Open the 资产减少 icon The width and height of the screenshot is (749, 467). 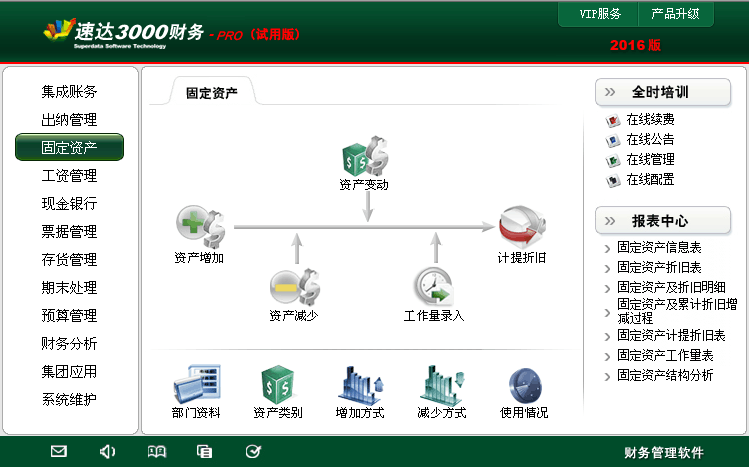[295, 287]
